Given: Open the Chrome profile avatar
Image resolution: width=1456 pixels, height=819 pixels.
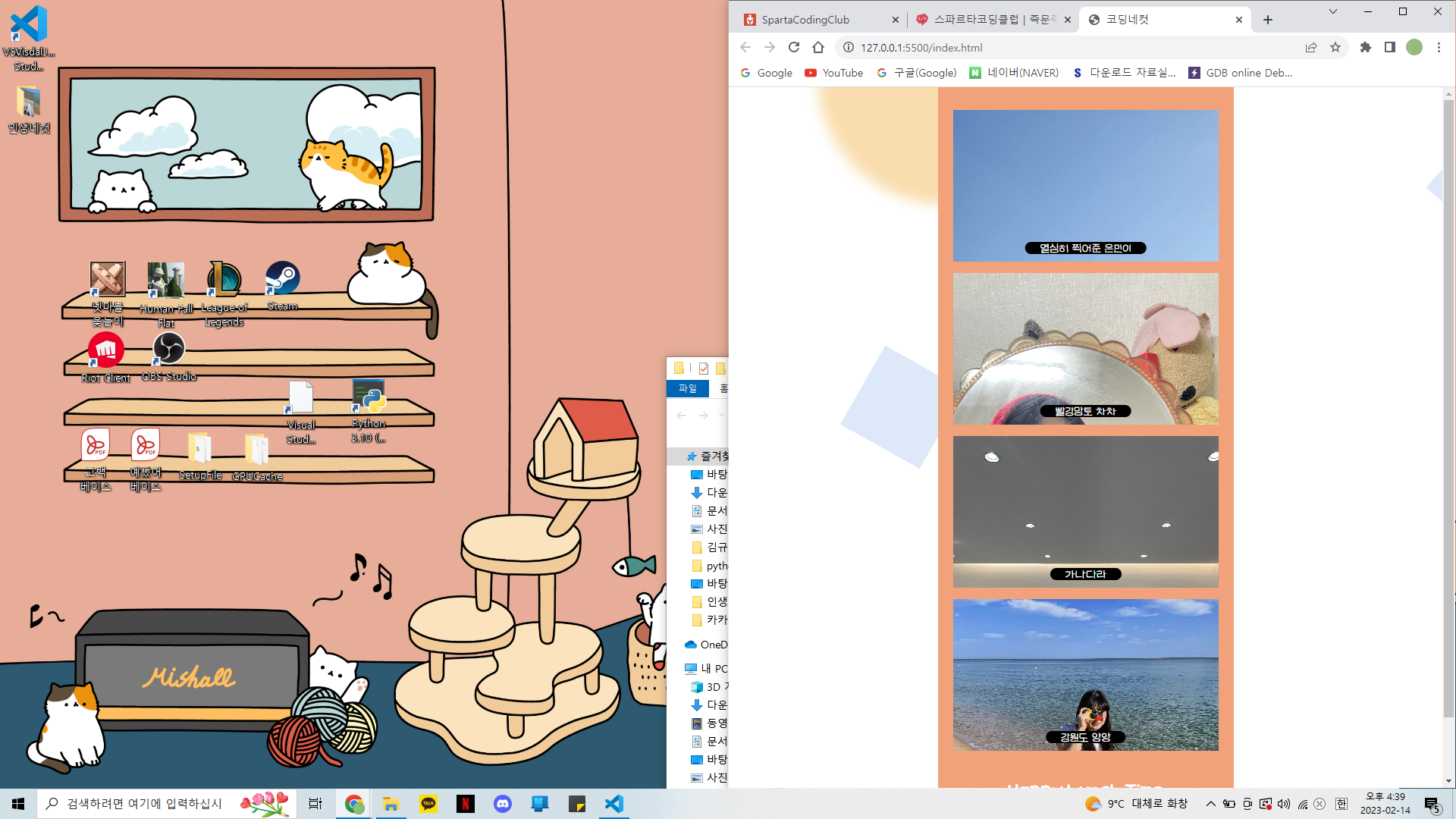Looking at the screenshot, I should coord(1414,47).
